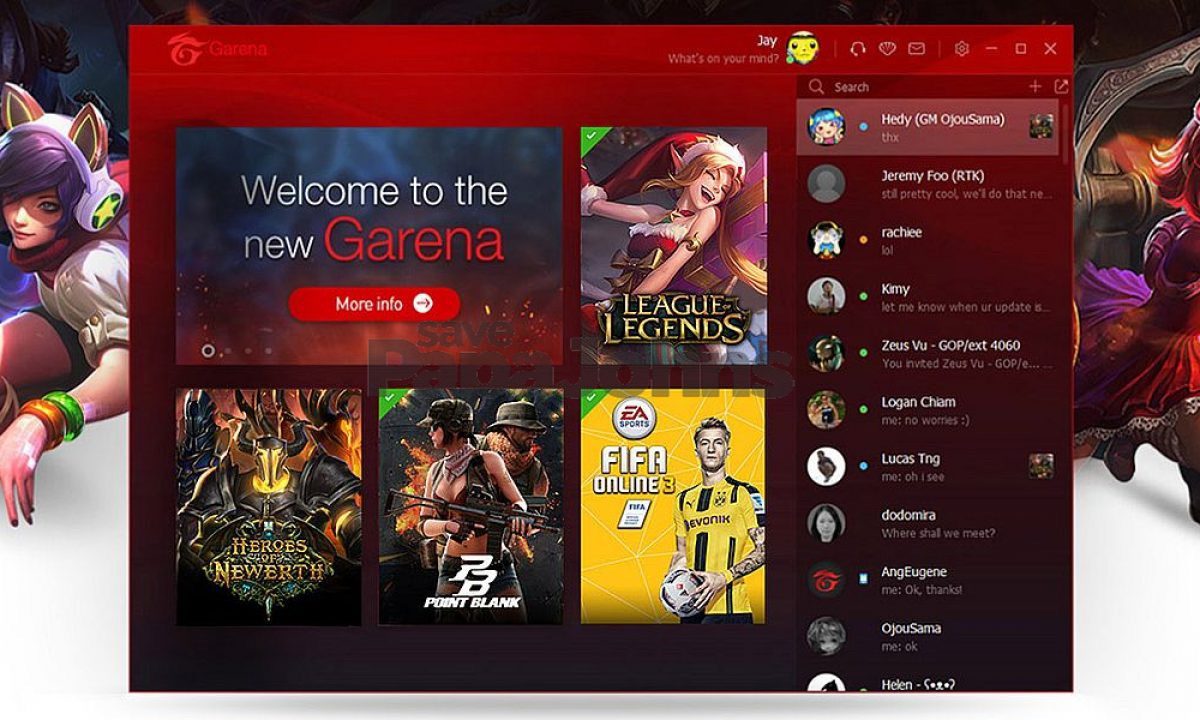Click Logan Chiam's avatar picture

[x=826, y=410]
